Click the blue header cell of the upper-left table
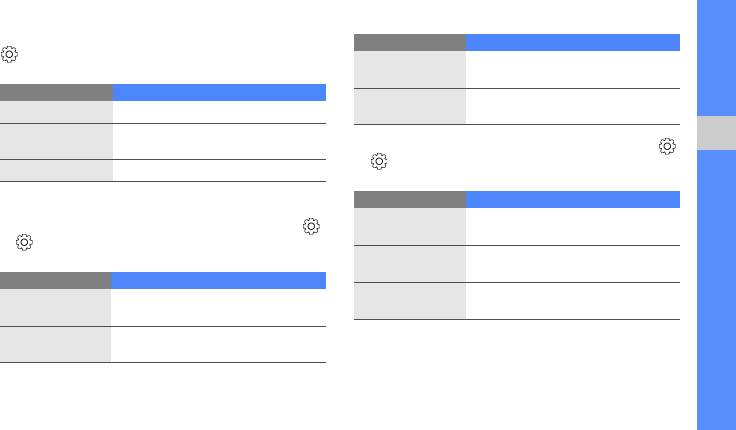The width and height of the screenshot is (736, 430). point(219,92)
